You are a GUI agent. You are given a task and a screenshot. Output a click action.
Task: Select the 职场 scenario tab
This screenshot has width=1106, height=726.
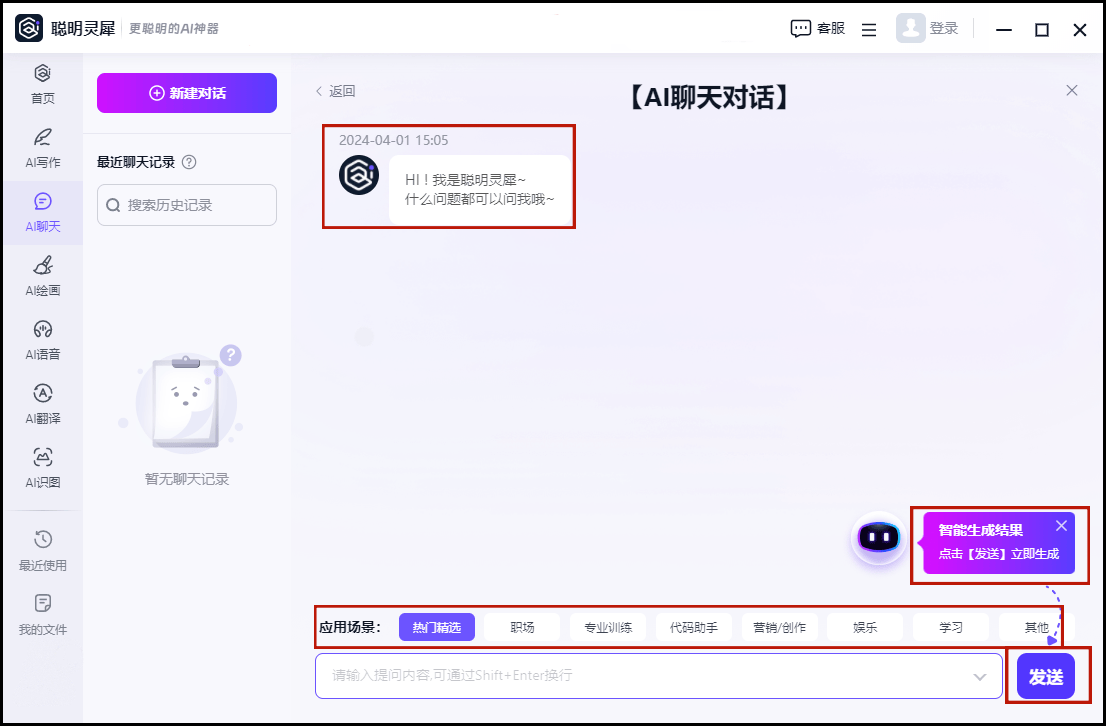pos(522,627)
